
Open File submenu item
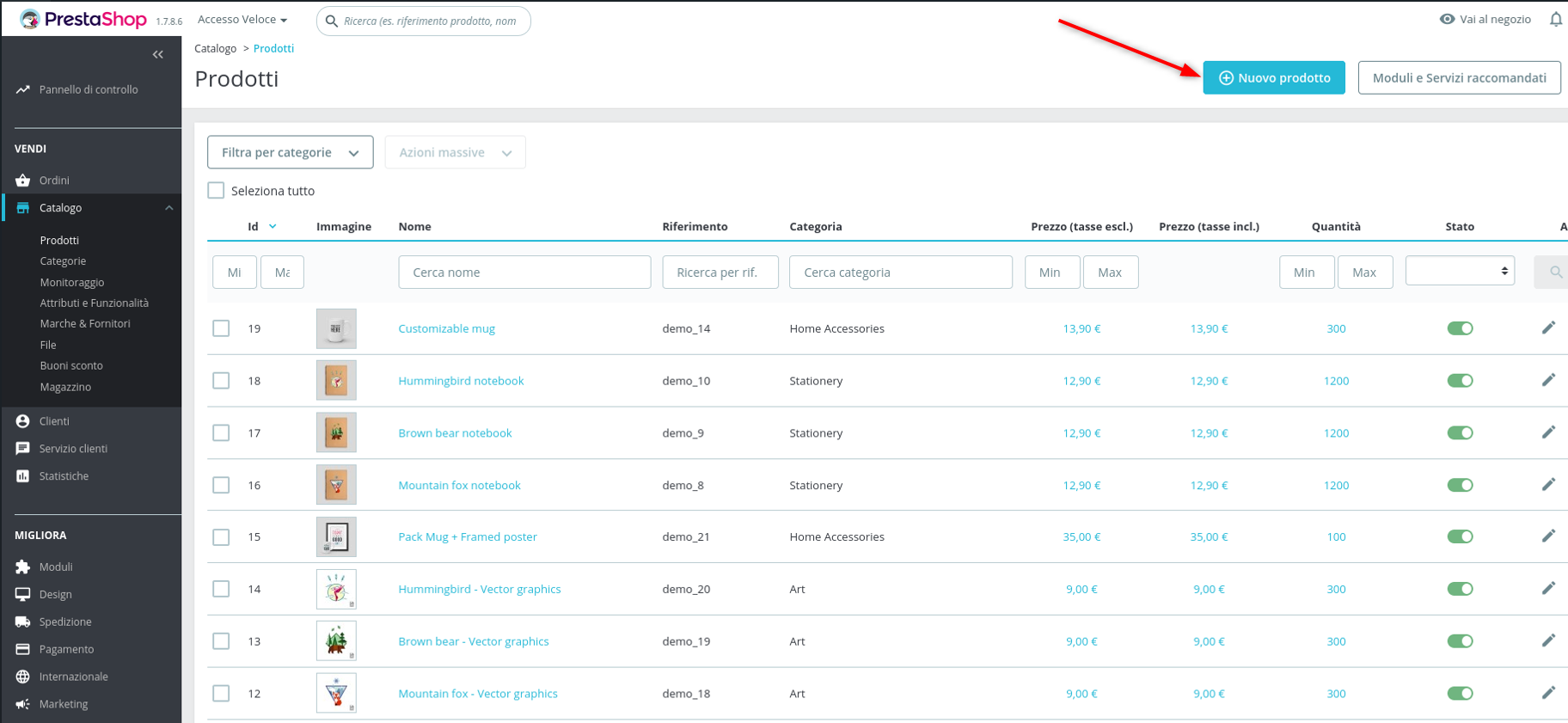pos(48,346)
